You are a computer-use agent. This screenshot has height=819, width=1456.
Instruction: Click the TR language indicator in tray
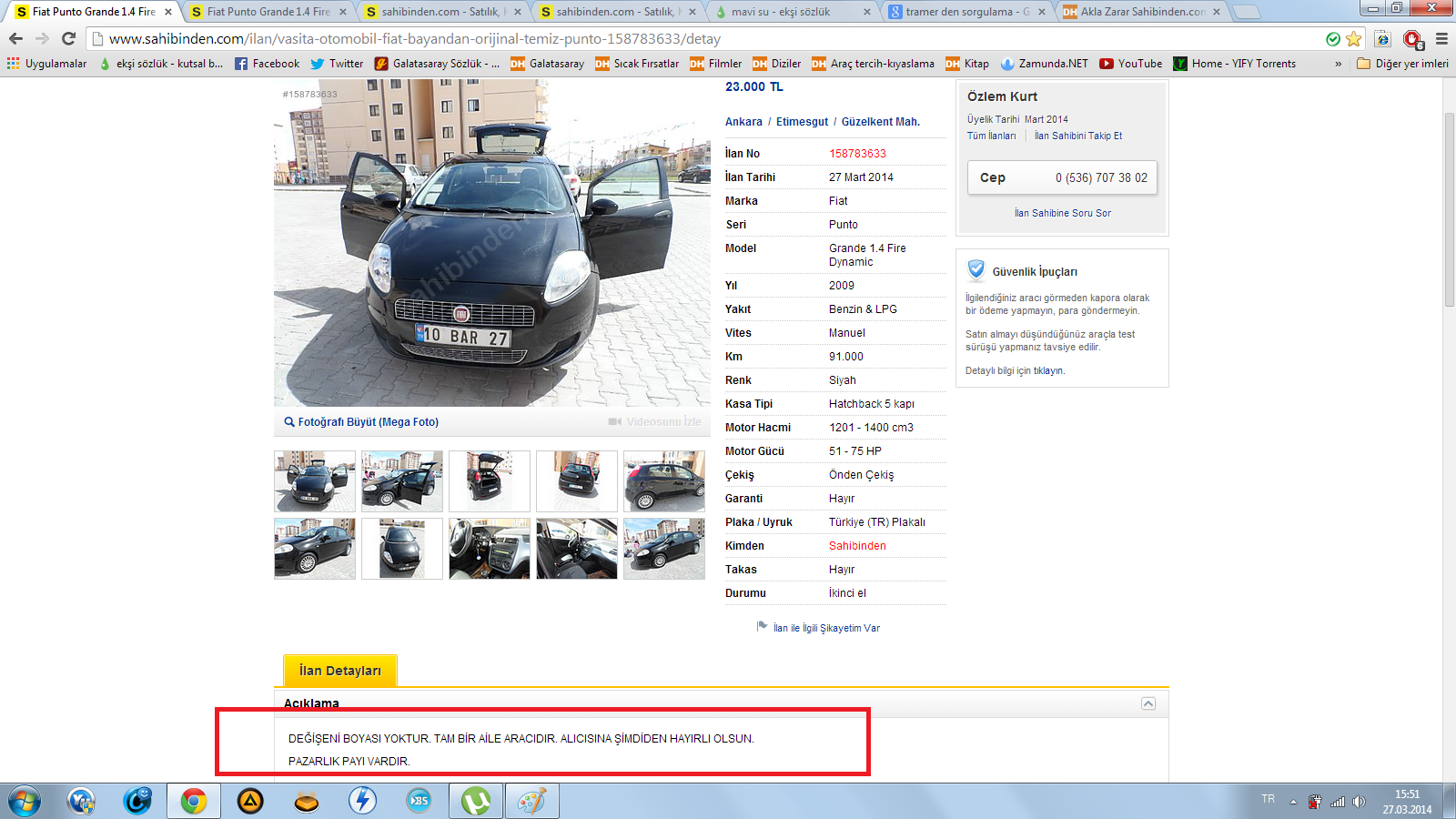[x=1268, y=799]
